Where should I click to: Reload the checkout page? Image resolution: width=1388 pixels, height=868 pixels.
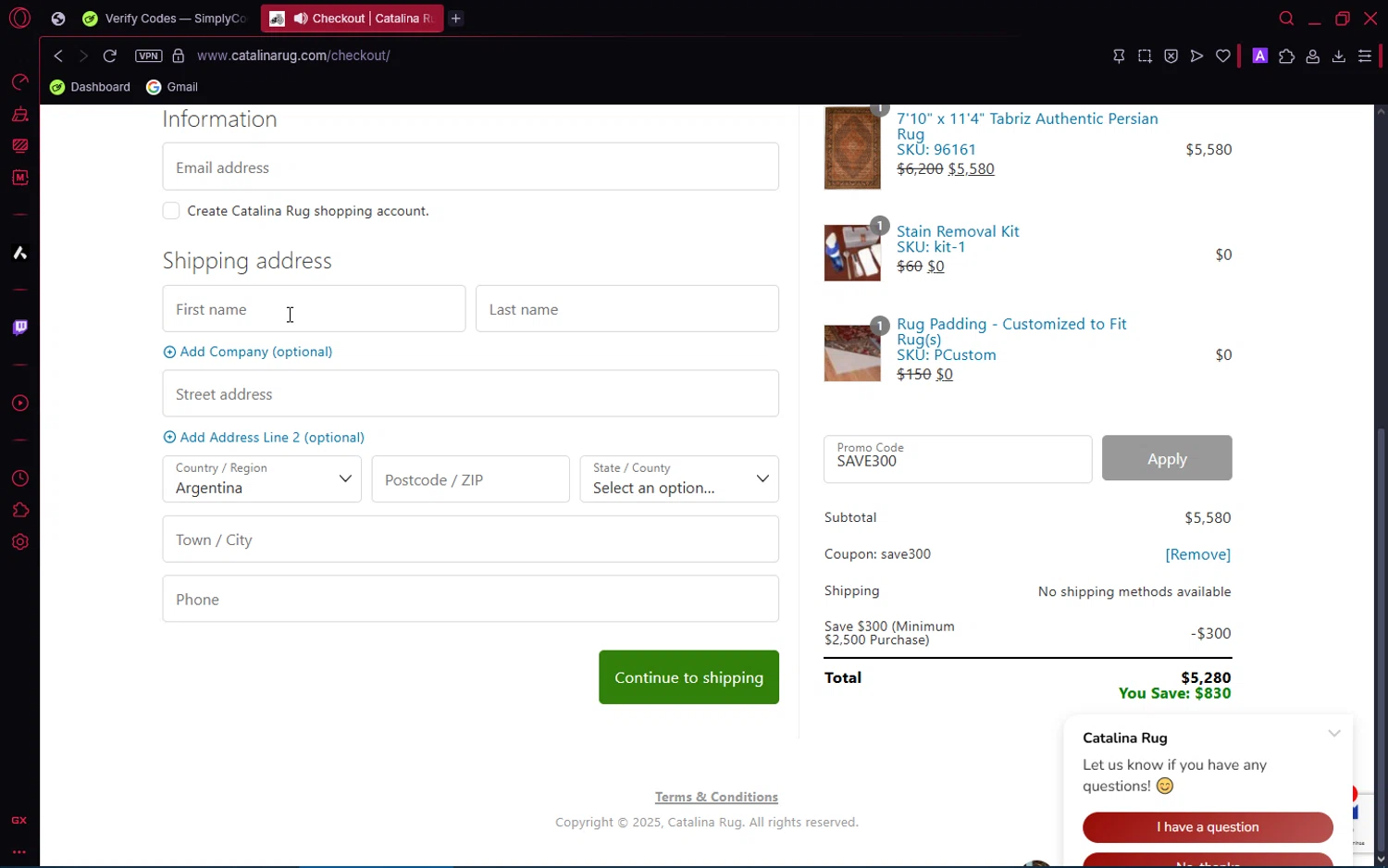point(109,56)
